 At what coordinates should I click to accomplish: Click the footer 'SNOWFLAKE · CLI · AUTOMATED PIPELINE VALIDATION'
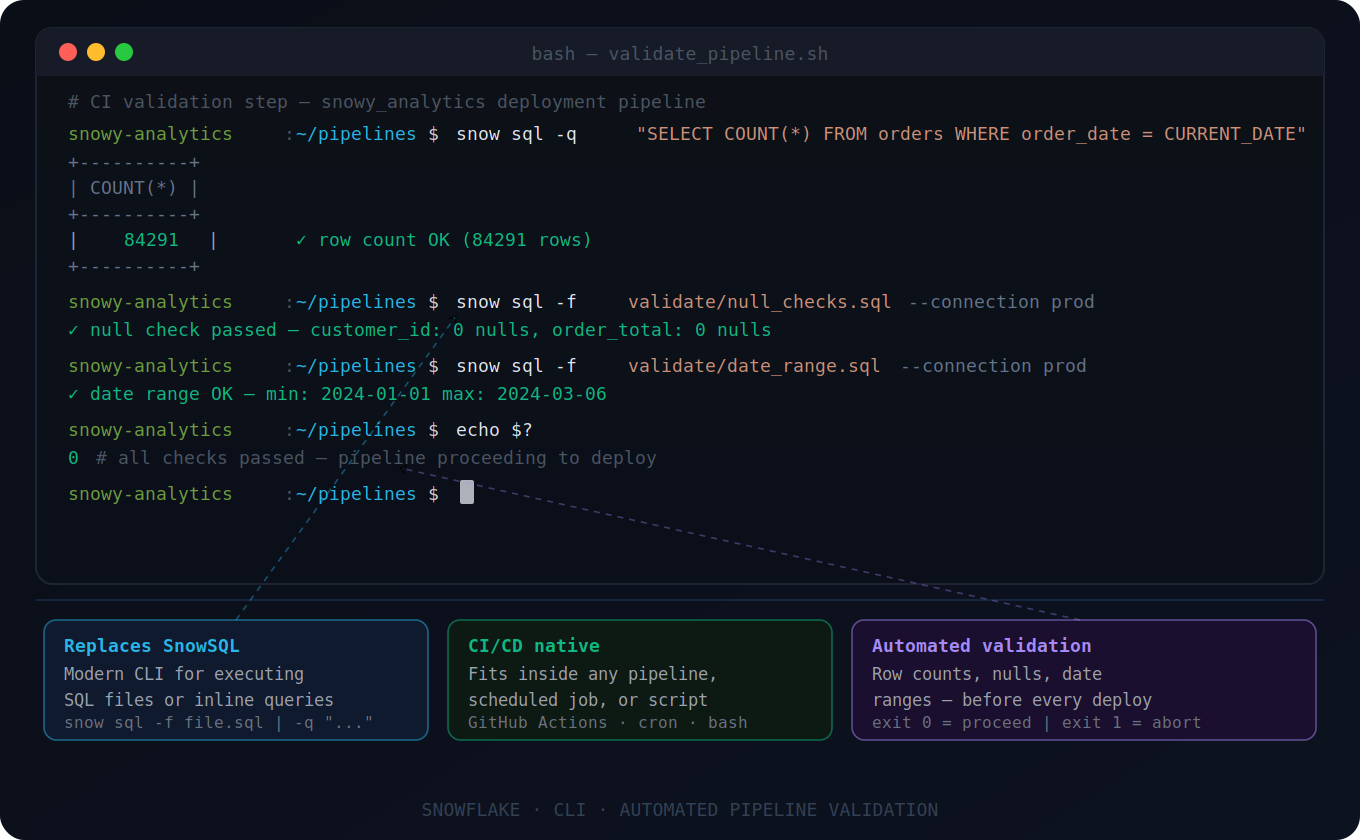pyautogui.click(x=680, y=810)
